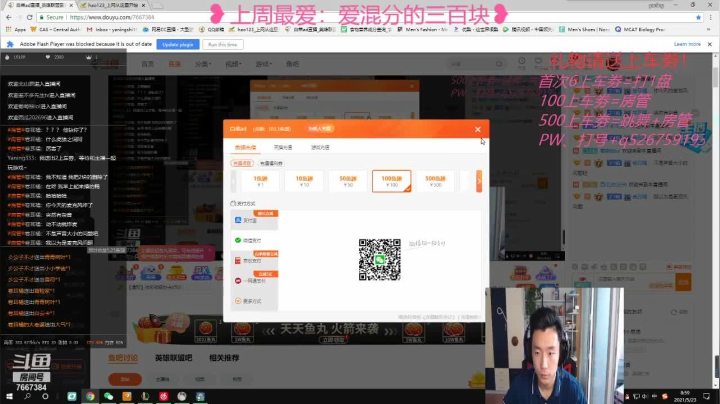The height and width of the screenshot is (404, 720).
Task: Switch to the hao123 browser tab
Action: coord(112,5)
